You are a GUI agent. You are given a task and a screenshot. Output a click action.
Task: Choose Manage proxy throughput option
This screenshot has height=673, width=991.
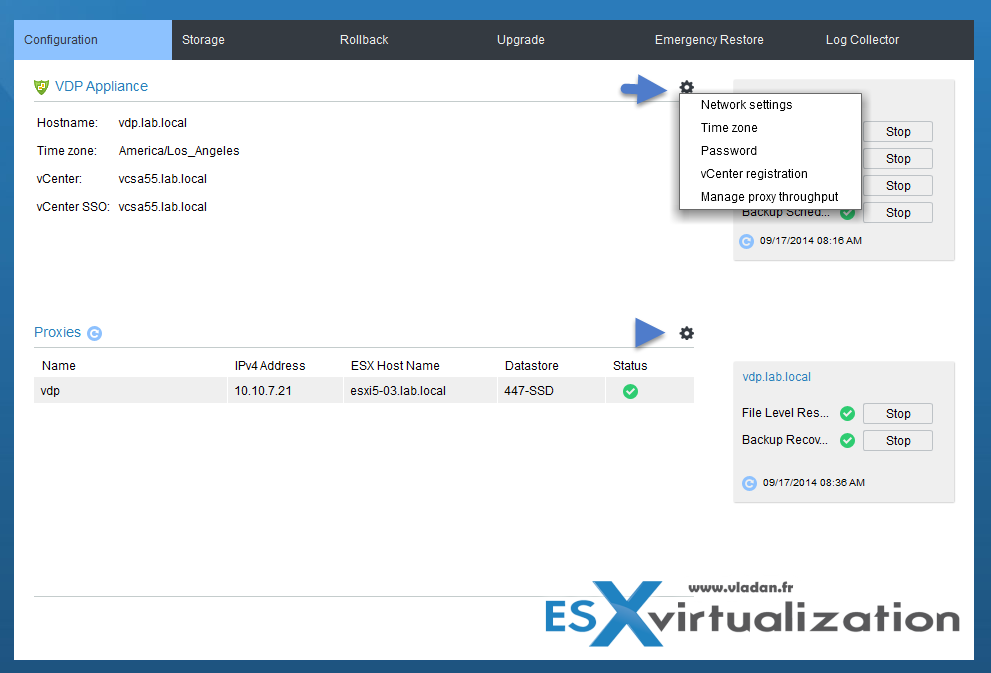point(770,197)
